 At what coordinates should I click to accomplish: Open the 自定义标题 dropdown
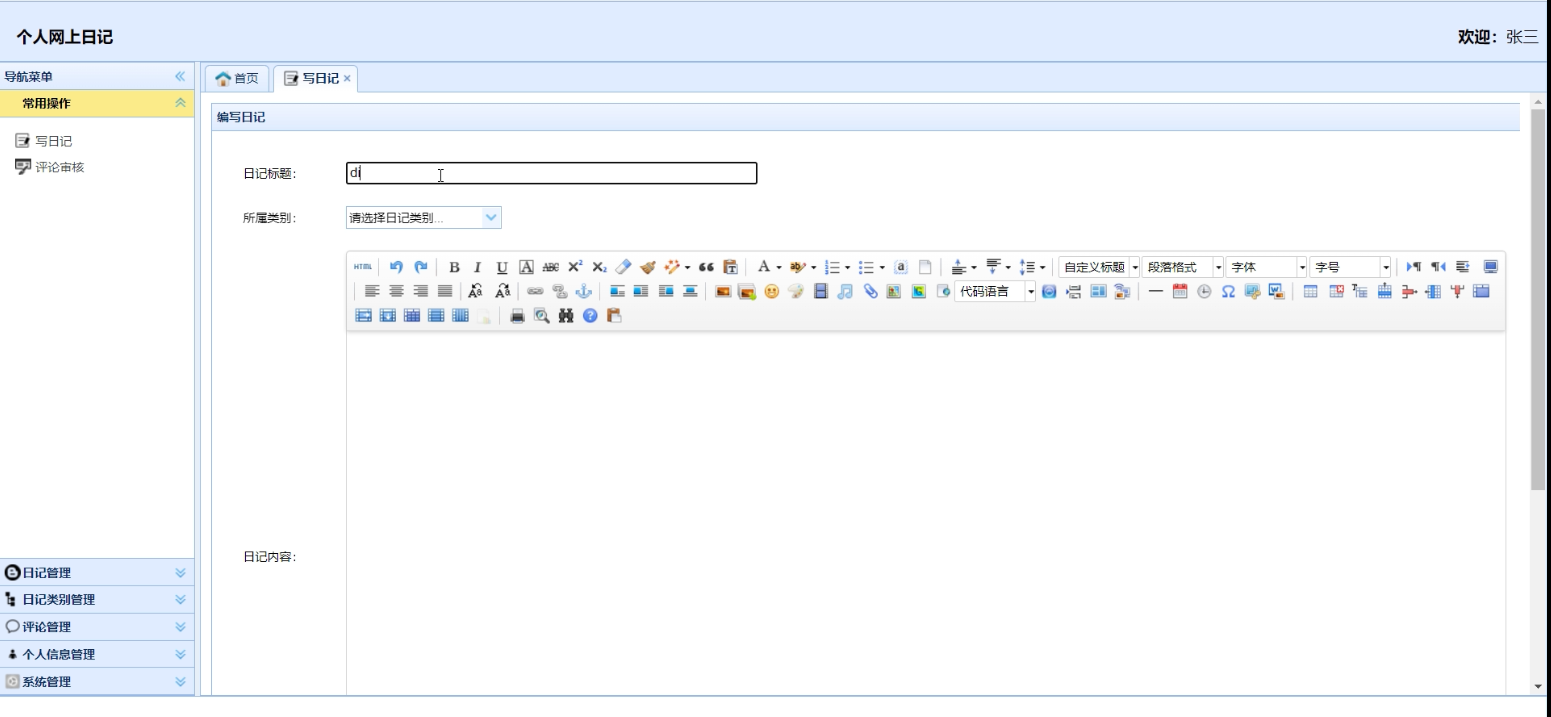1099,267
